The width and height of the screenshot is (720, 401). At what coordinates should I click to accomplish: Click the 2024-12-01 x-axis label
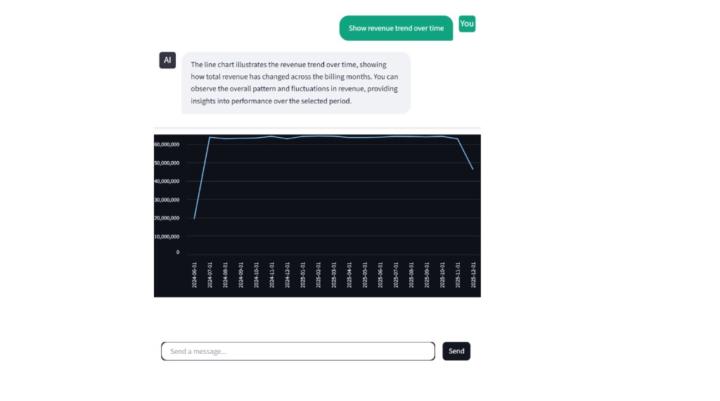(x=288, y=273)
